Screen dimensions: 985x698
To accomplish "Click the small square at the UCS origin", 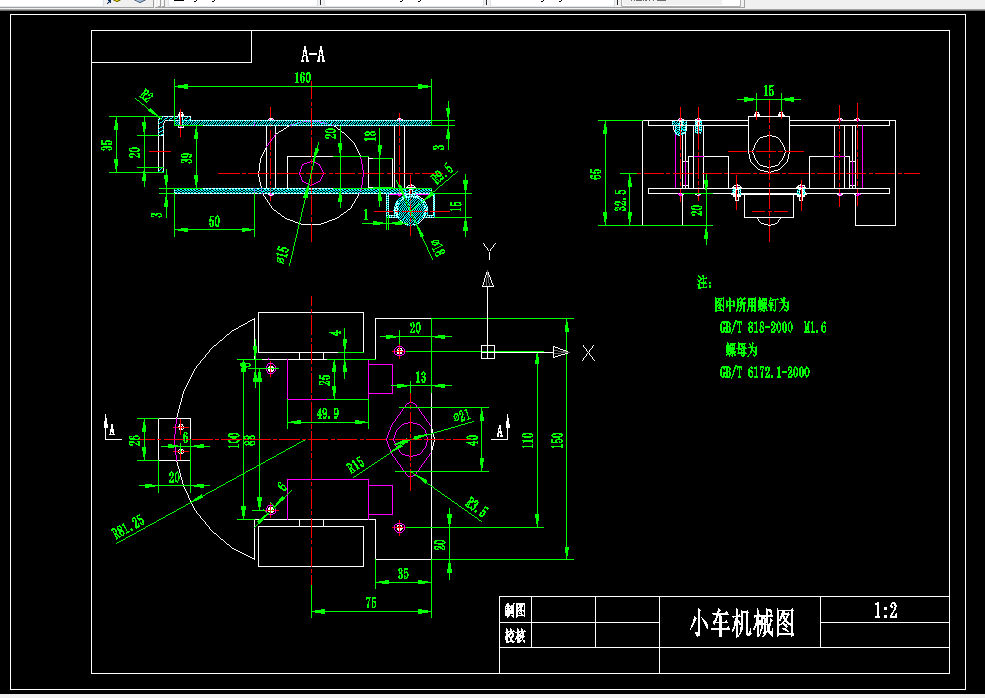I will click(x=488, y=350).
